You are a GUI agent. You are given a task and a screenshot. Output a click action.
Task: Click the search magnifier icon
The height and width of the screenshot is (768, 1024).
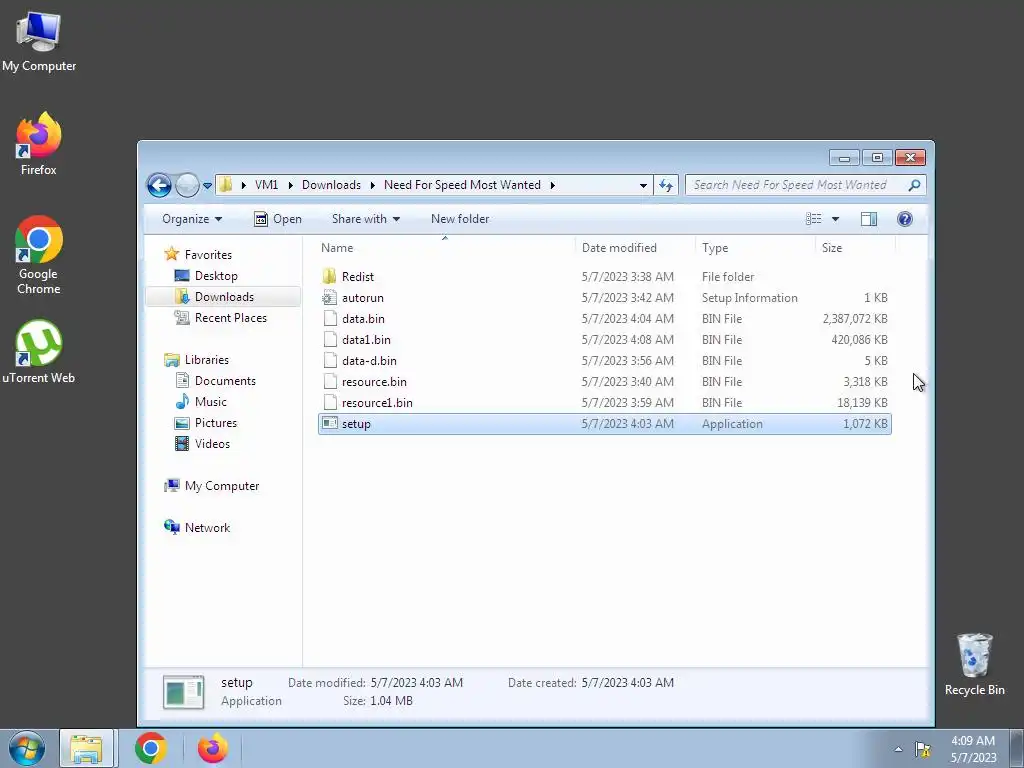pos(914,185)
